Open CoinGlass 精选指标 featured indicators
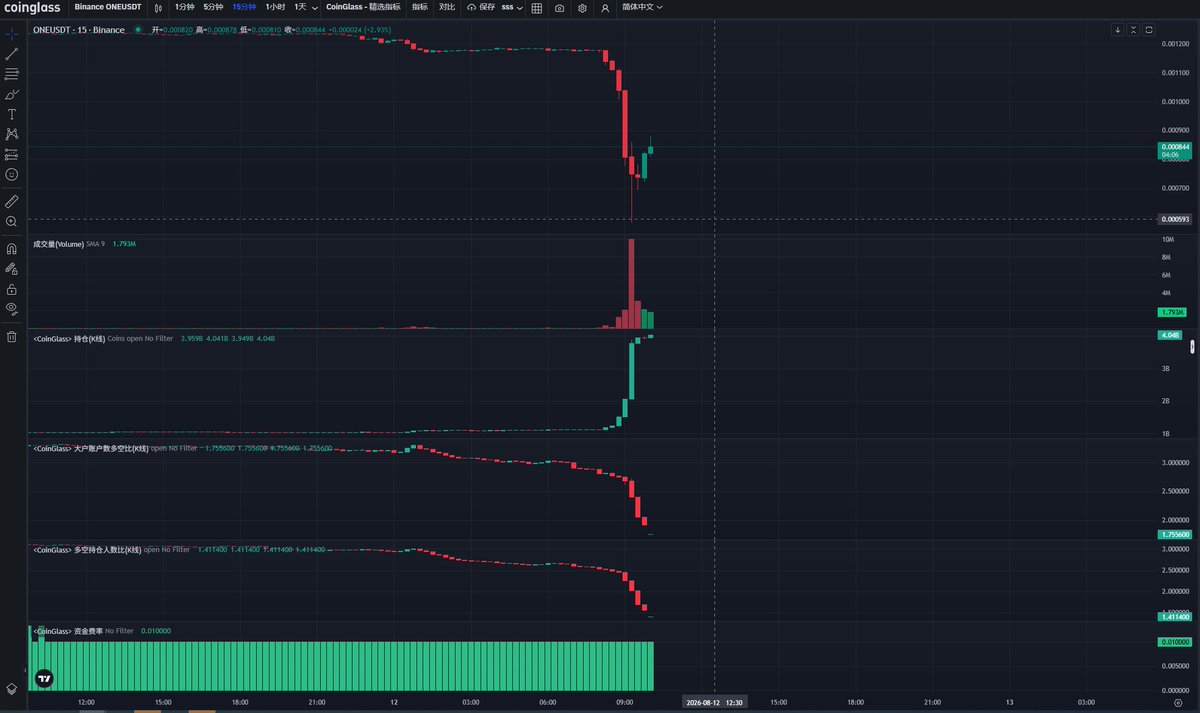This screenshot has width=1200, height=713. tap(363, 7)
